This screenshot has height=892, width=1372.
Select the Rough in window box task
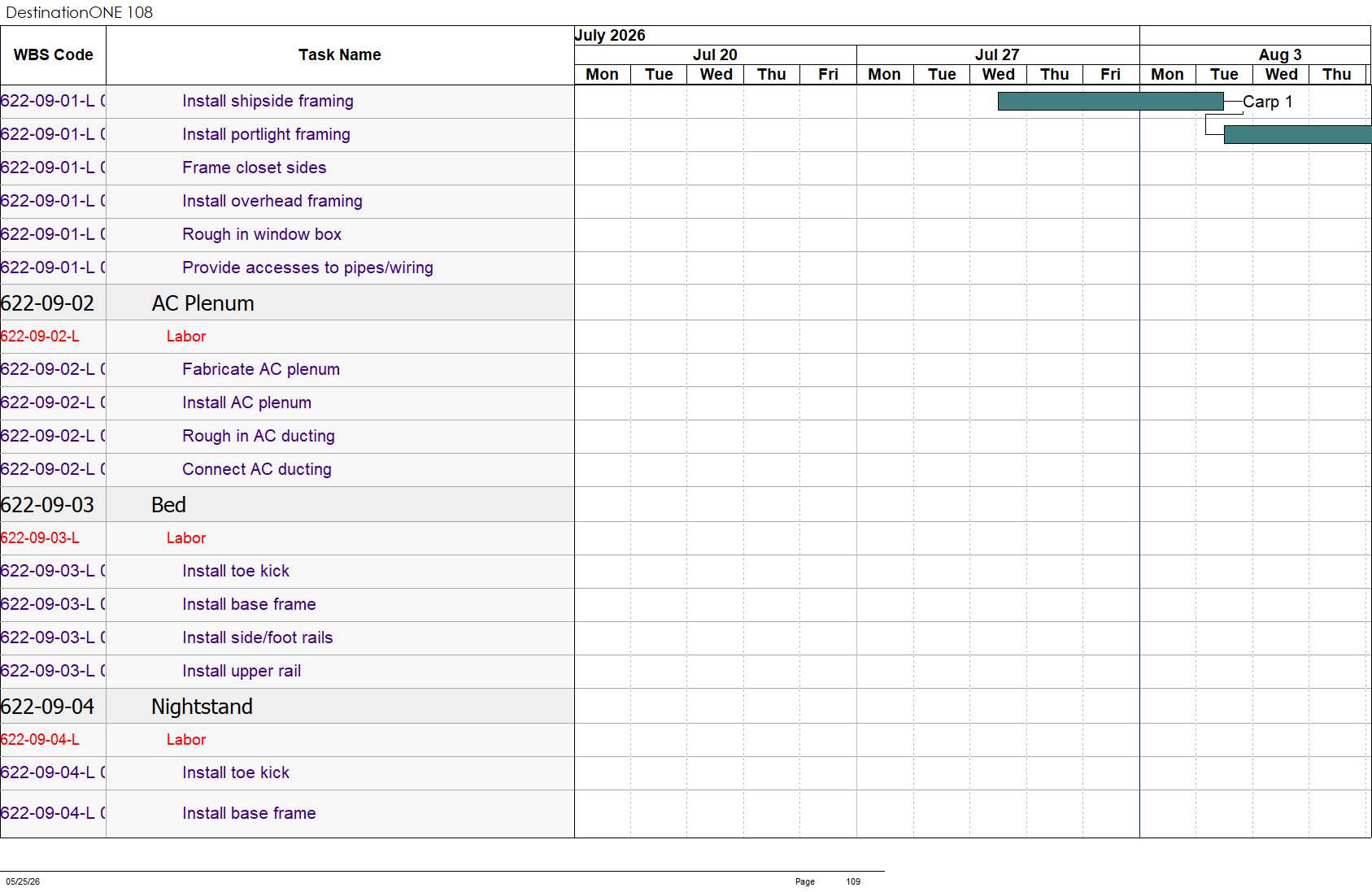[x=262, y=234]
